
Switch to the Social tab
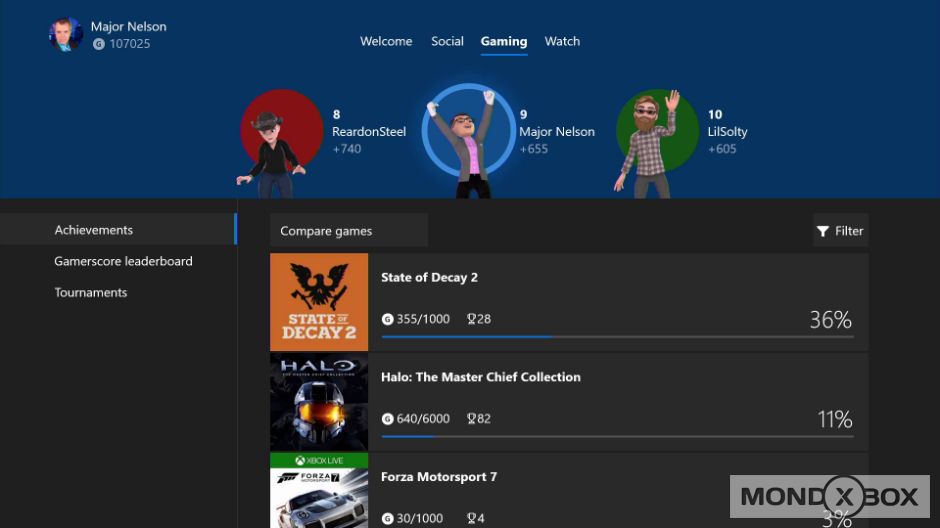coord(447,41)
